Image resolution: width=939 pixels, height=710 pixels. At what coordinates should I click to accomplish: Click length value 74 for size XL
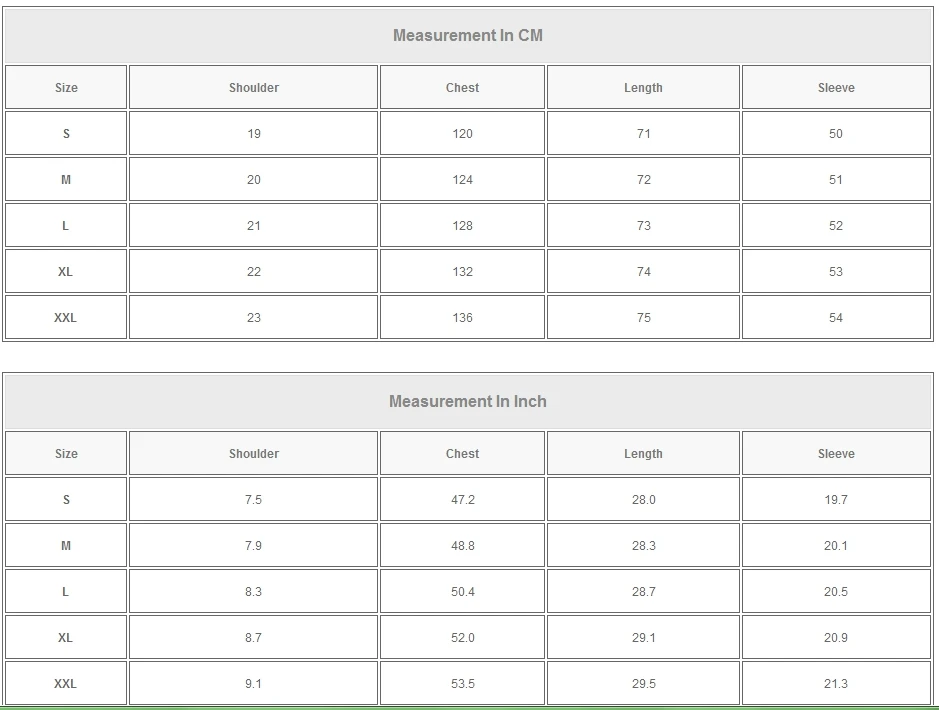(x=643, y=272)
